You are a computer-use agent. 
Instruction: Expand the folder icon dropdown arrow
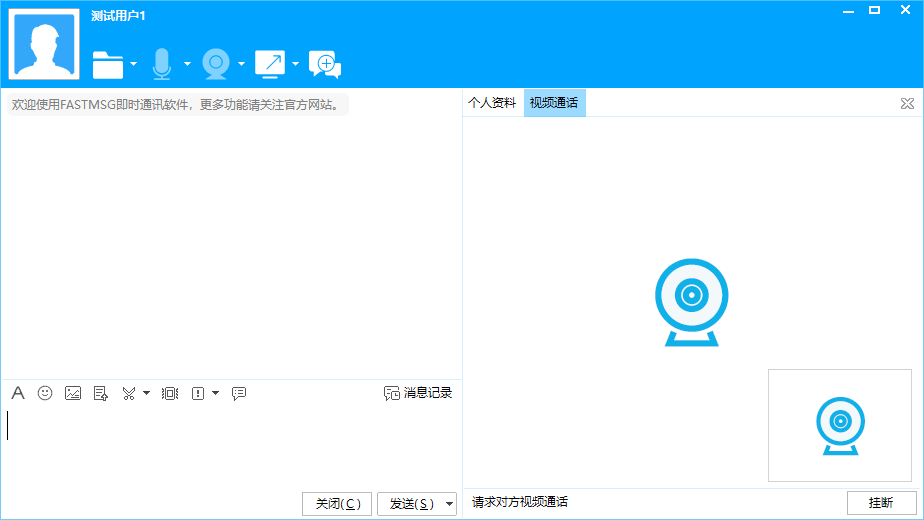(134, 64)
